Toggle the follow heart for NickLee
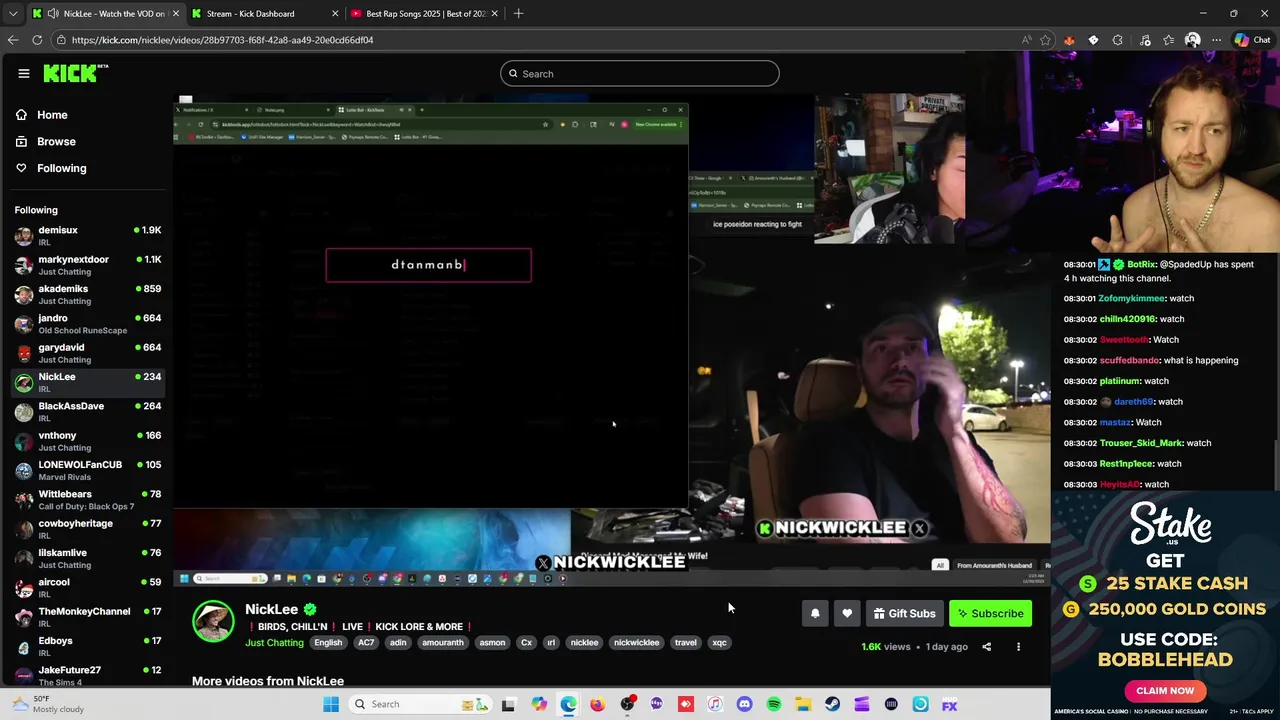Screen dimensions: 1280x720 (847, 613)
